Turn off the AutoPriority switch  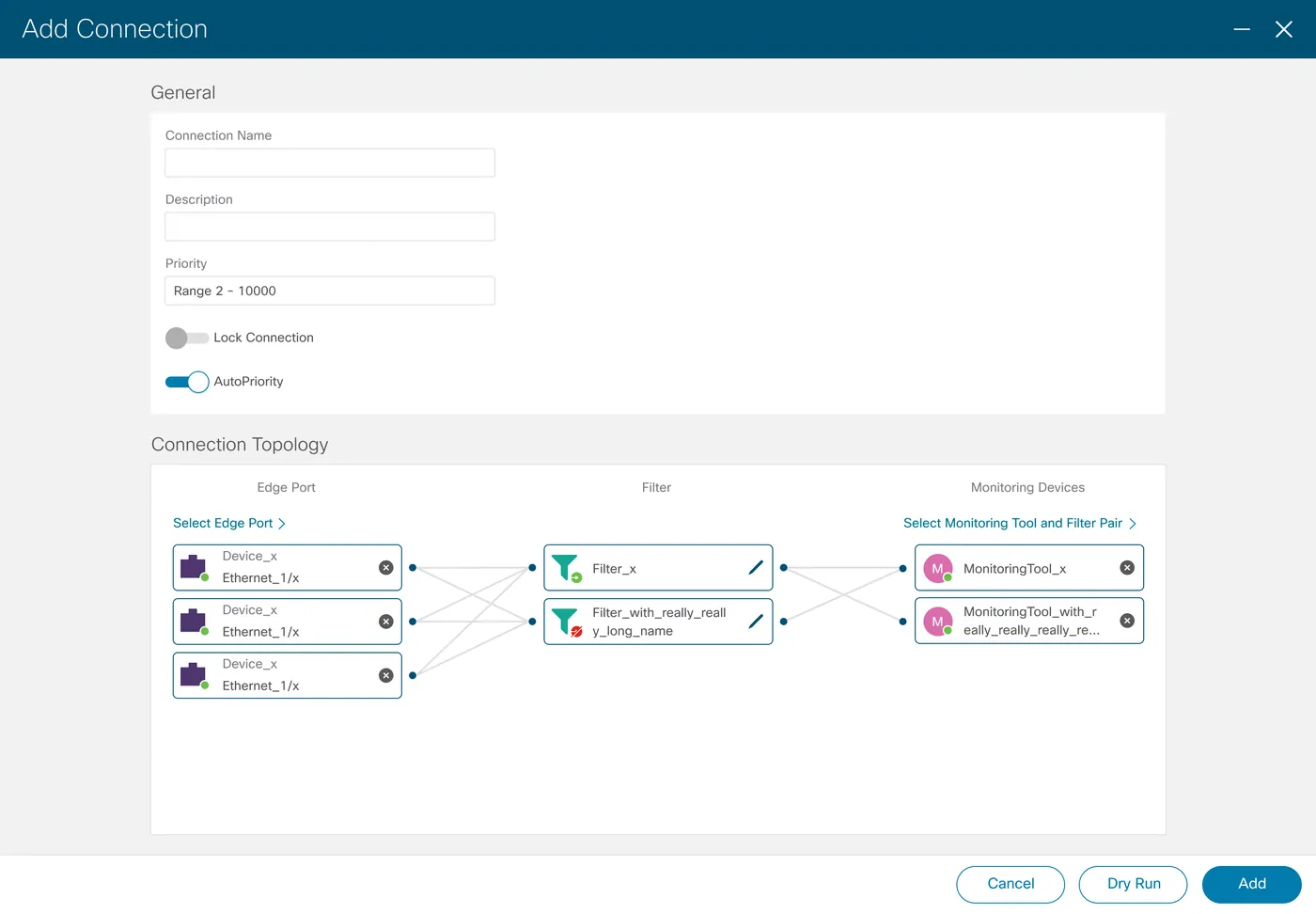pyautogui.click(x=187, y=382)
